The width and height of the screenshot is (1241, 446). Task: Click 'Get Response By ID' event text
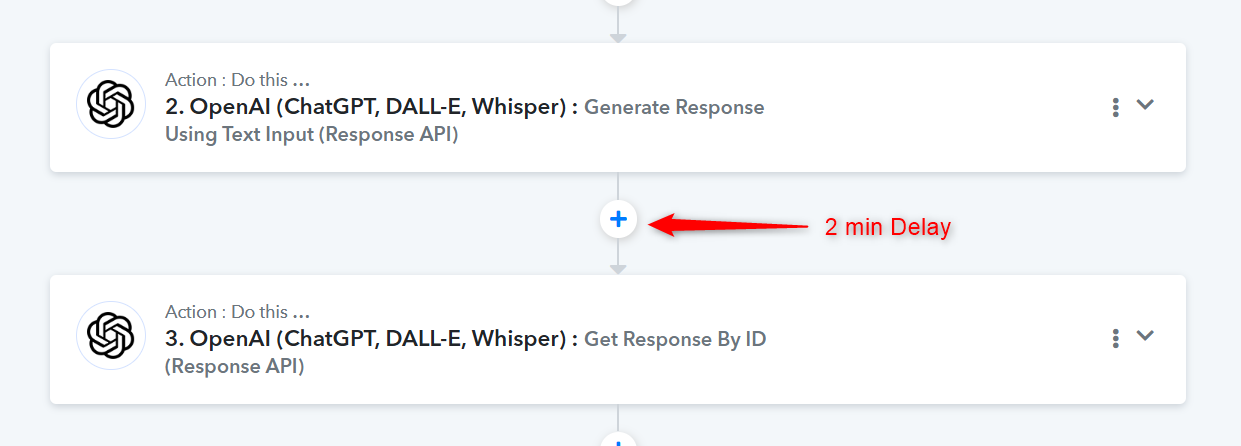675,339
